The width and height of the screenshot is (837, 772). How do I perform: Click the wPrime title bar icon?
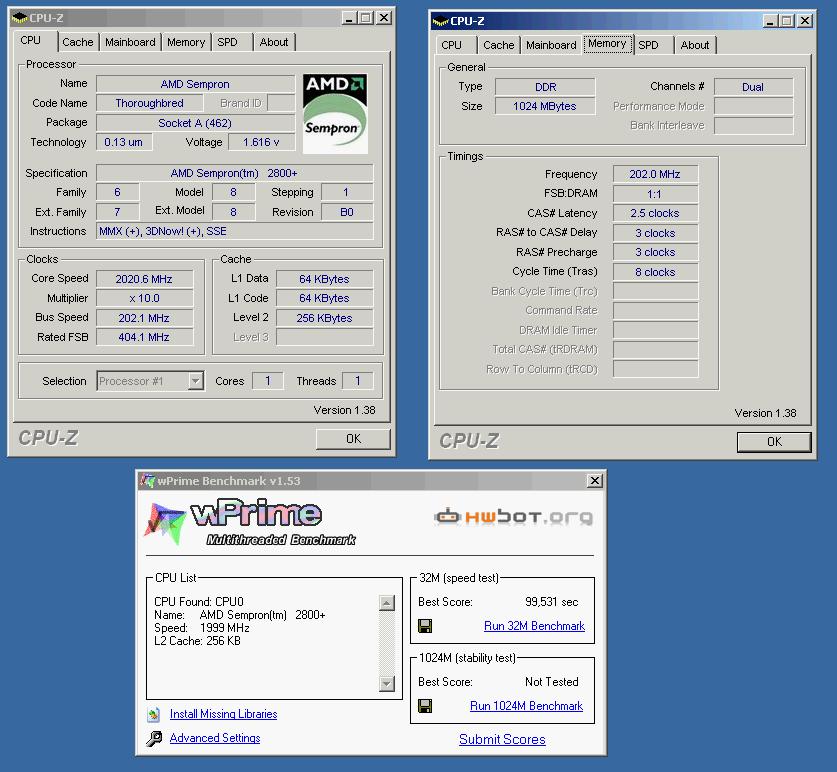pos(148,480)
